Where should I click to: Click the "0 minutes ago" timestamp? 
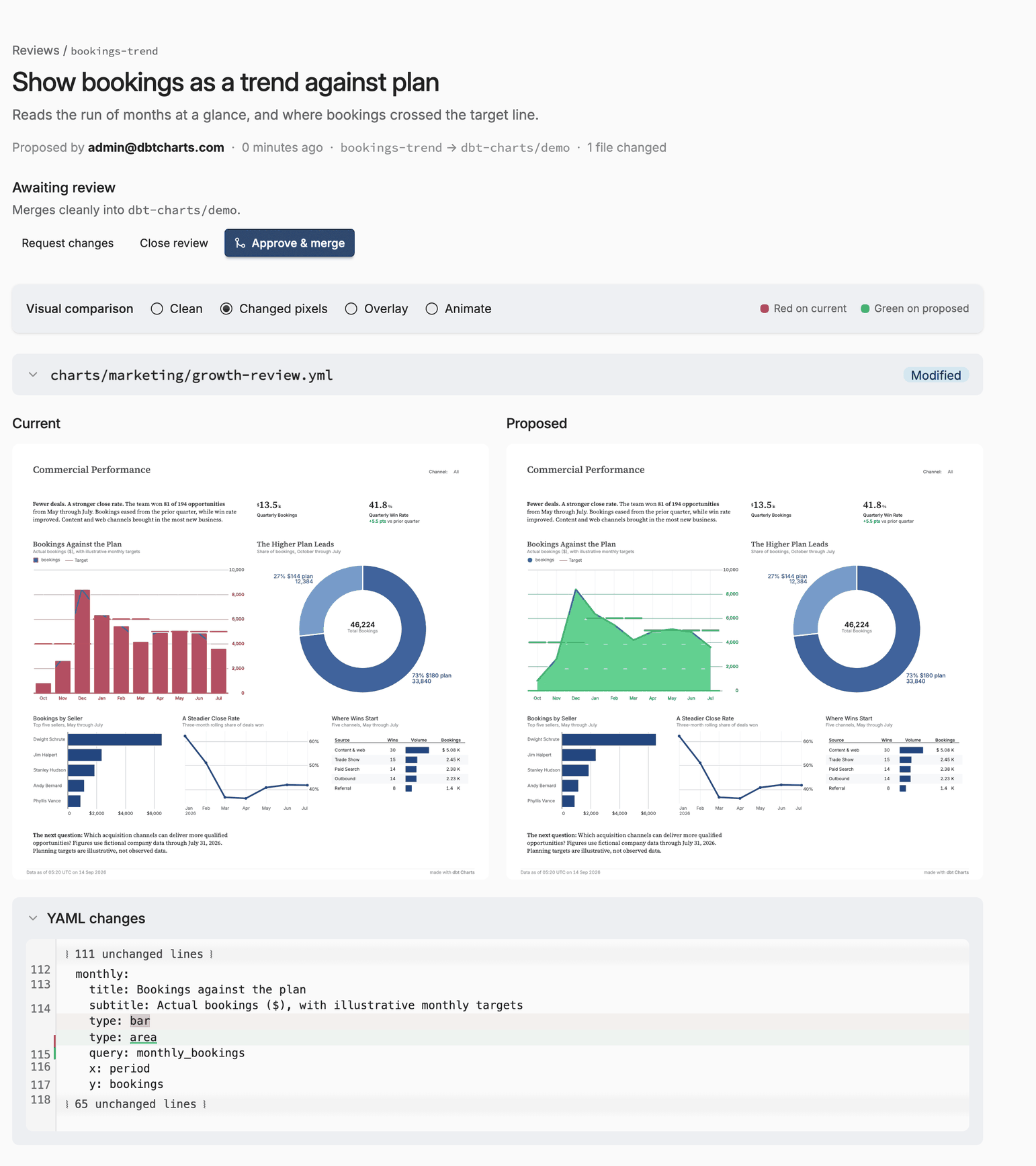[x=282, y=148]
